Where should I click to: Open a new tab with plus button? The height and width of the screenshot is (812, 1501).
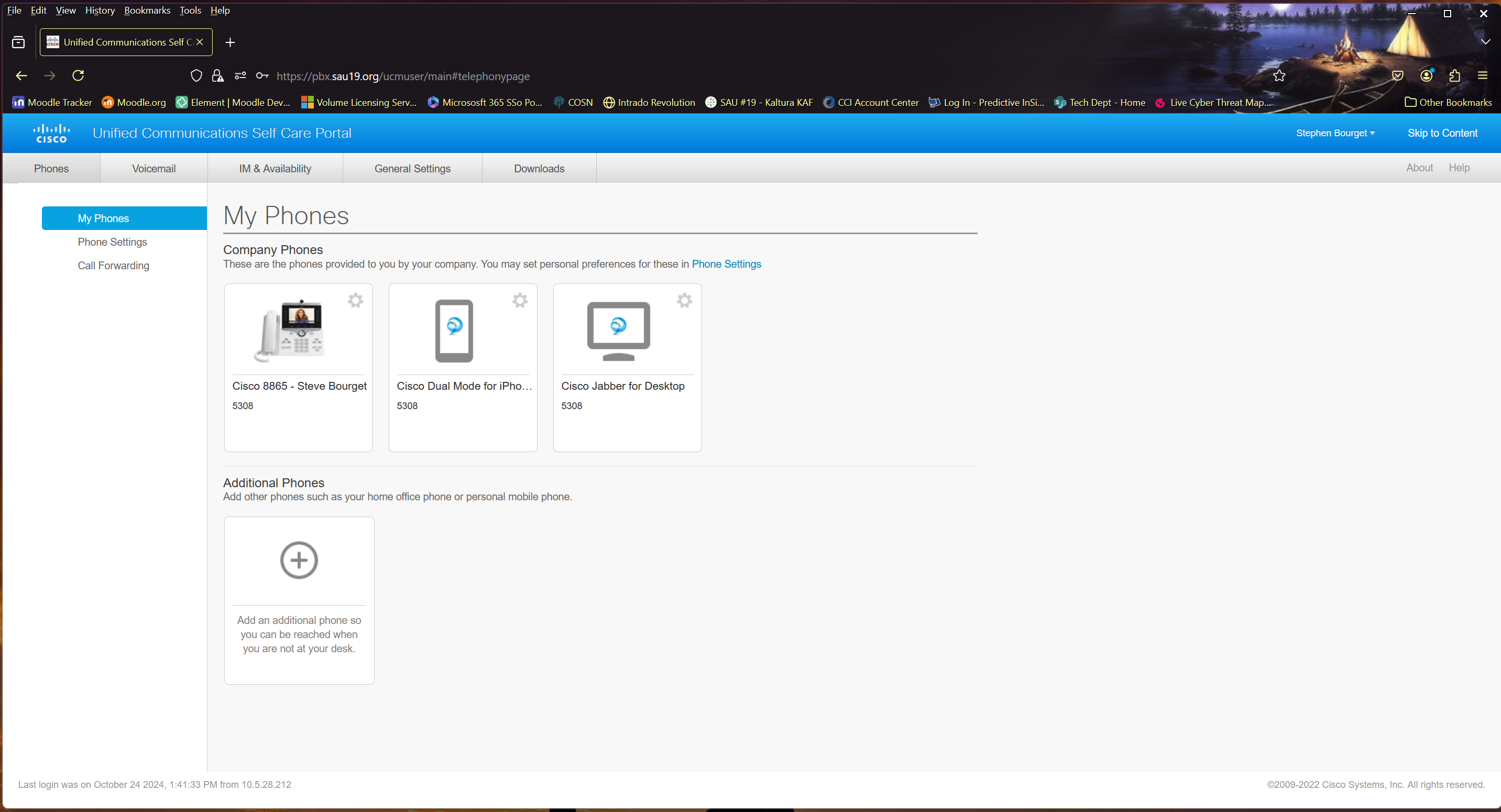click(x=230, y=42)
